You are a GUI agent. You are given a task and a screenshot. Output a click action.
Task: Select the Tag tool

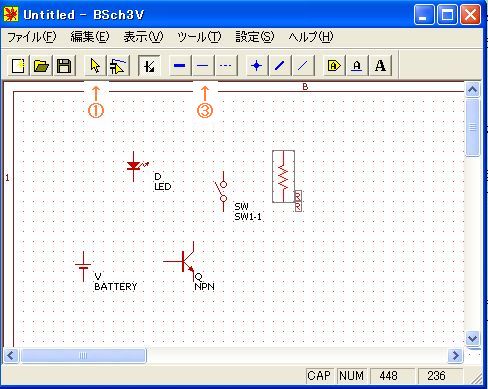tap(334, 66)
